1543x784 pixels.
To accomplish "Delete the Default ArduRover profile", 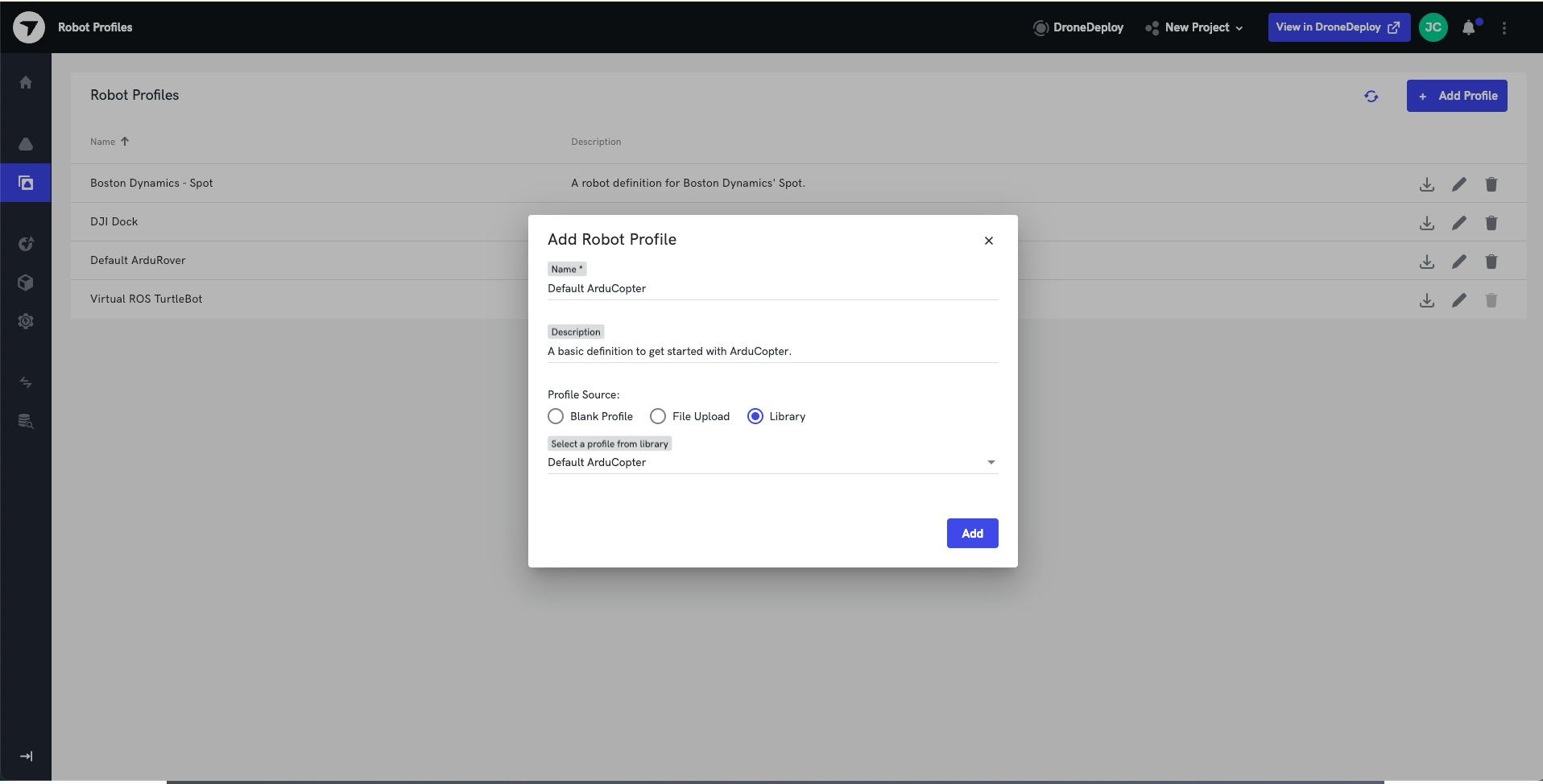I will pyautogui.click(x=1491, y=262).
